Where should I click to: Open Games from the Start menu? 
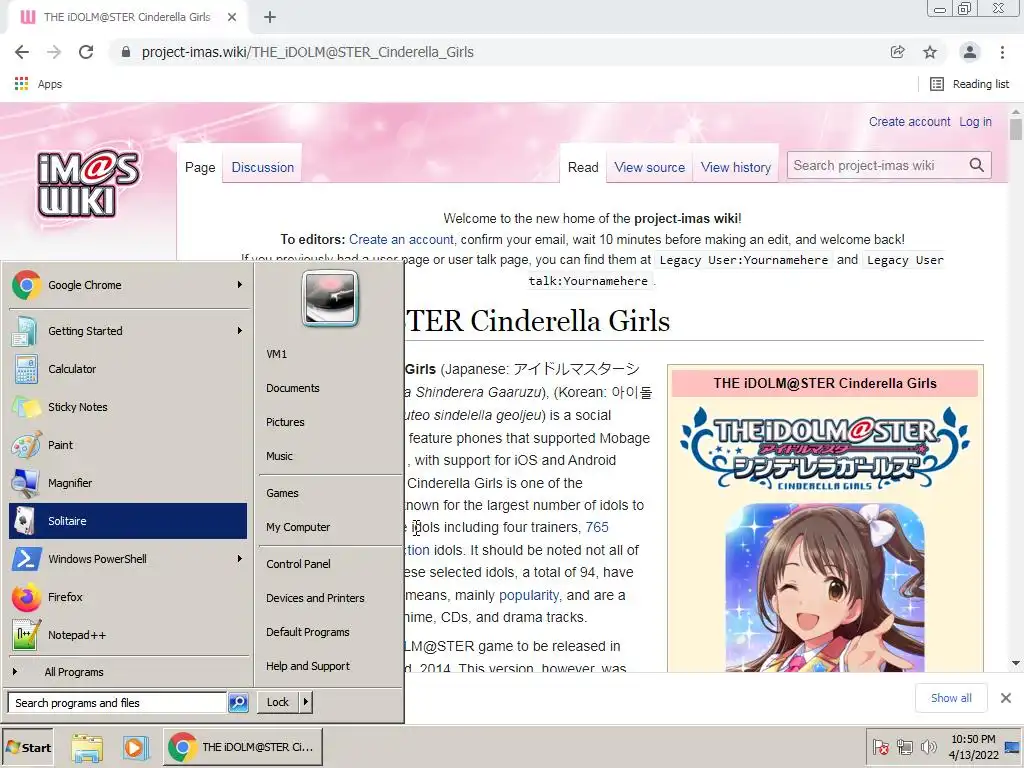point(282,493)
